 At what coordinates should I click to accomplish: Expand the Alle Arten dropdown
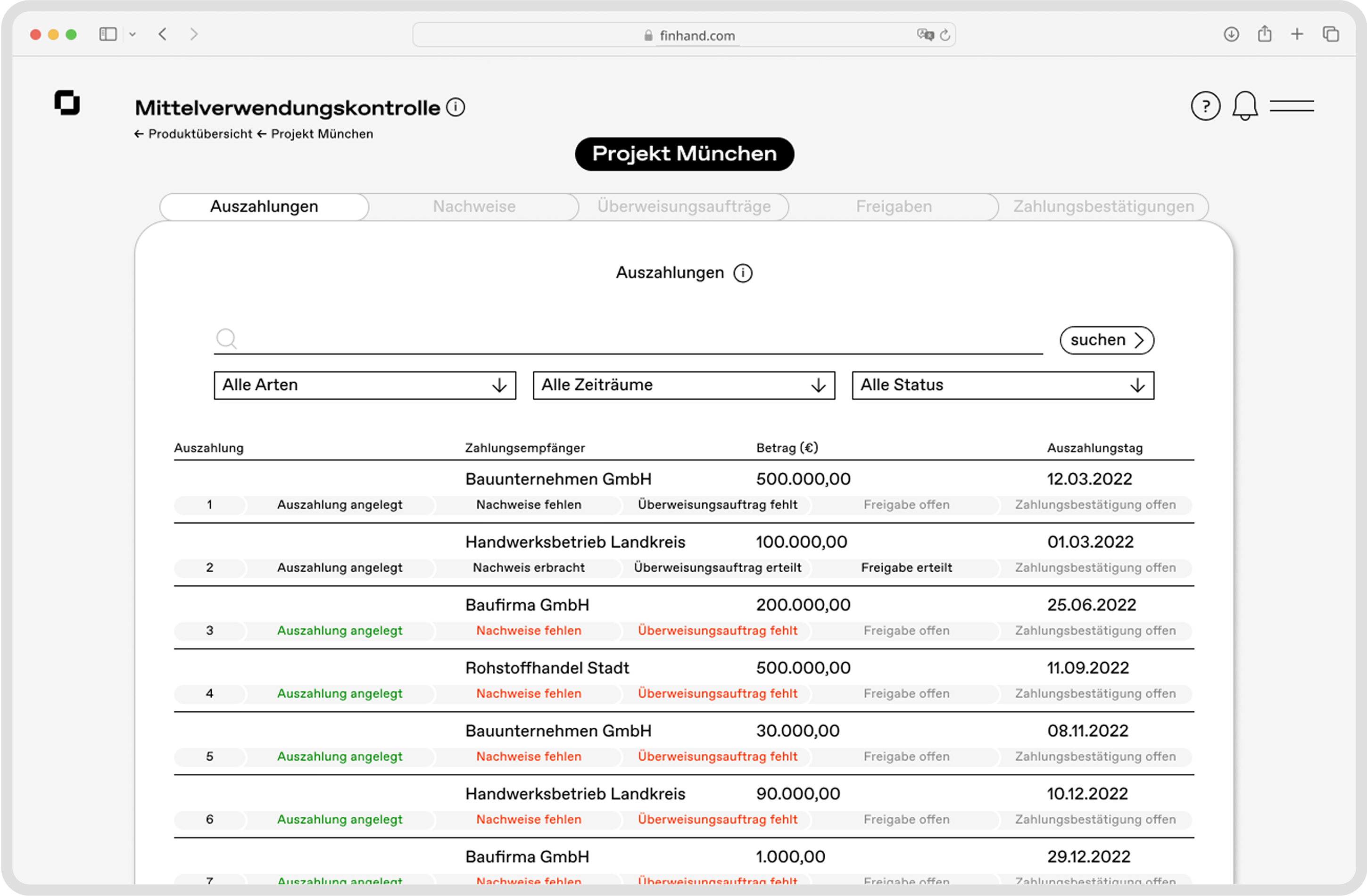tap(365, 385)
